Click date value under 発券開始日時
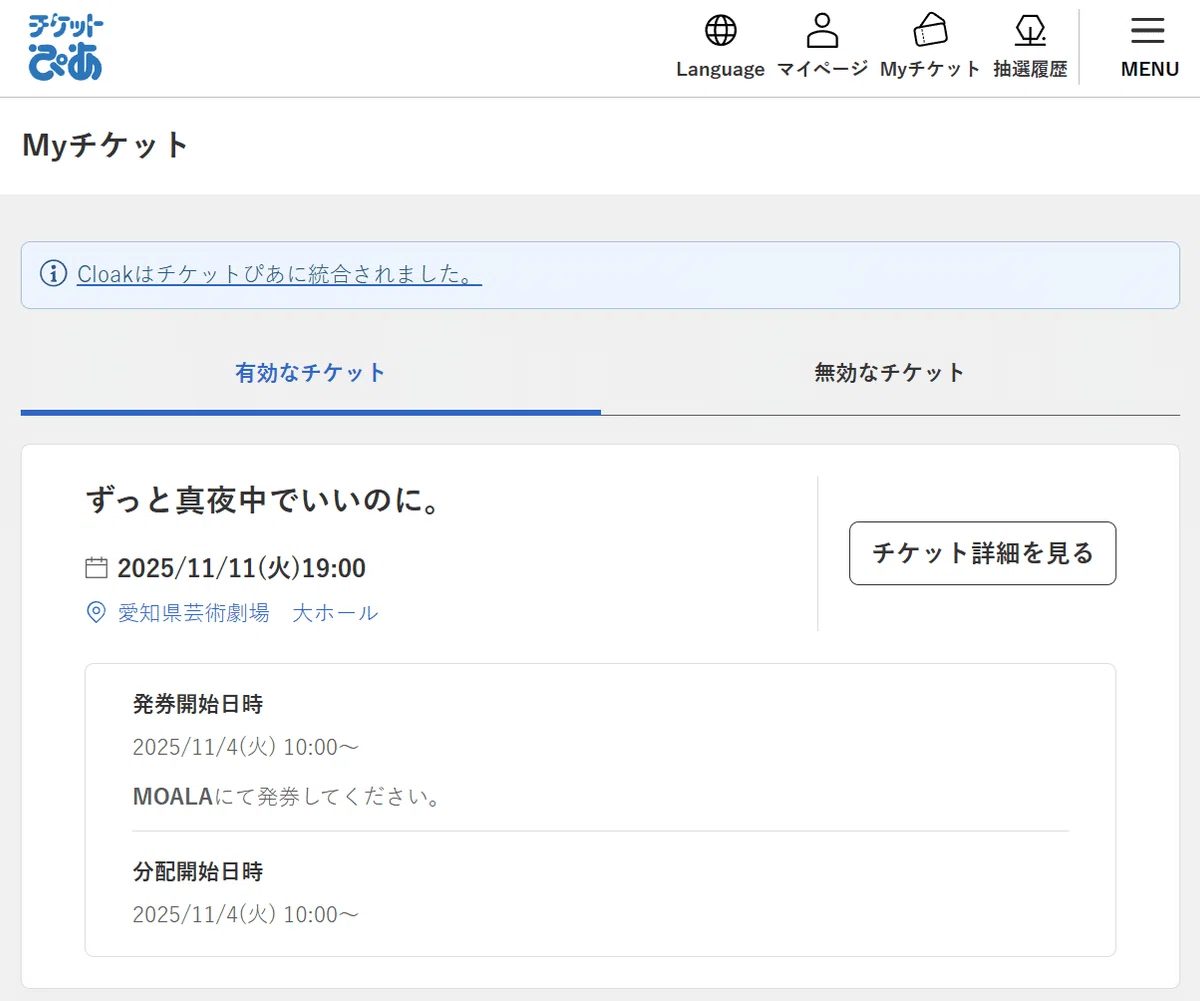This screenshot has width=1200, height=1001. tap(245, 747)
